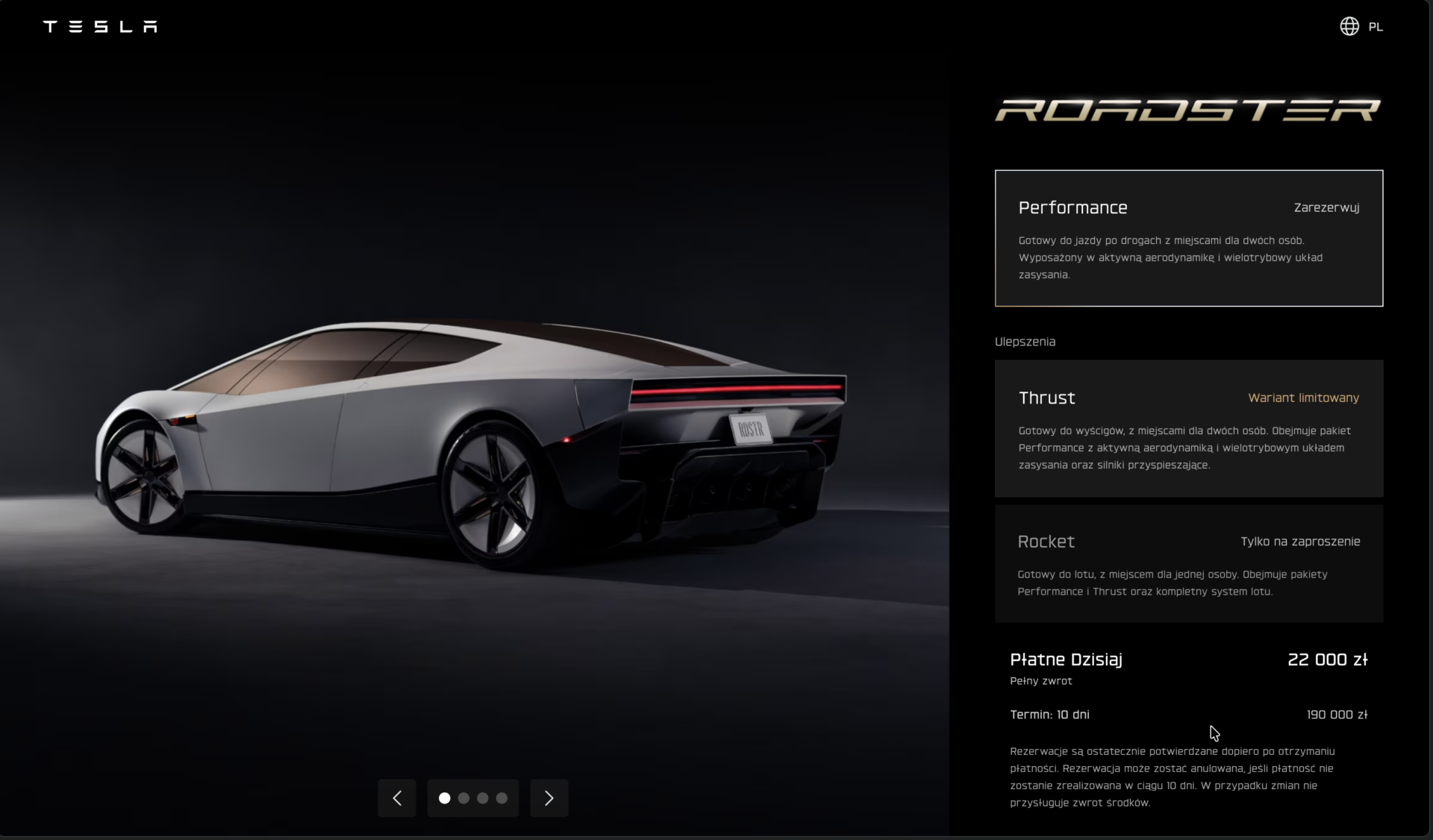Click the Roadster car image

coord(472,445)
